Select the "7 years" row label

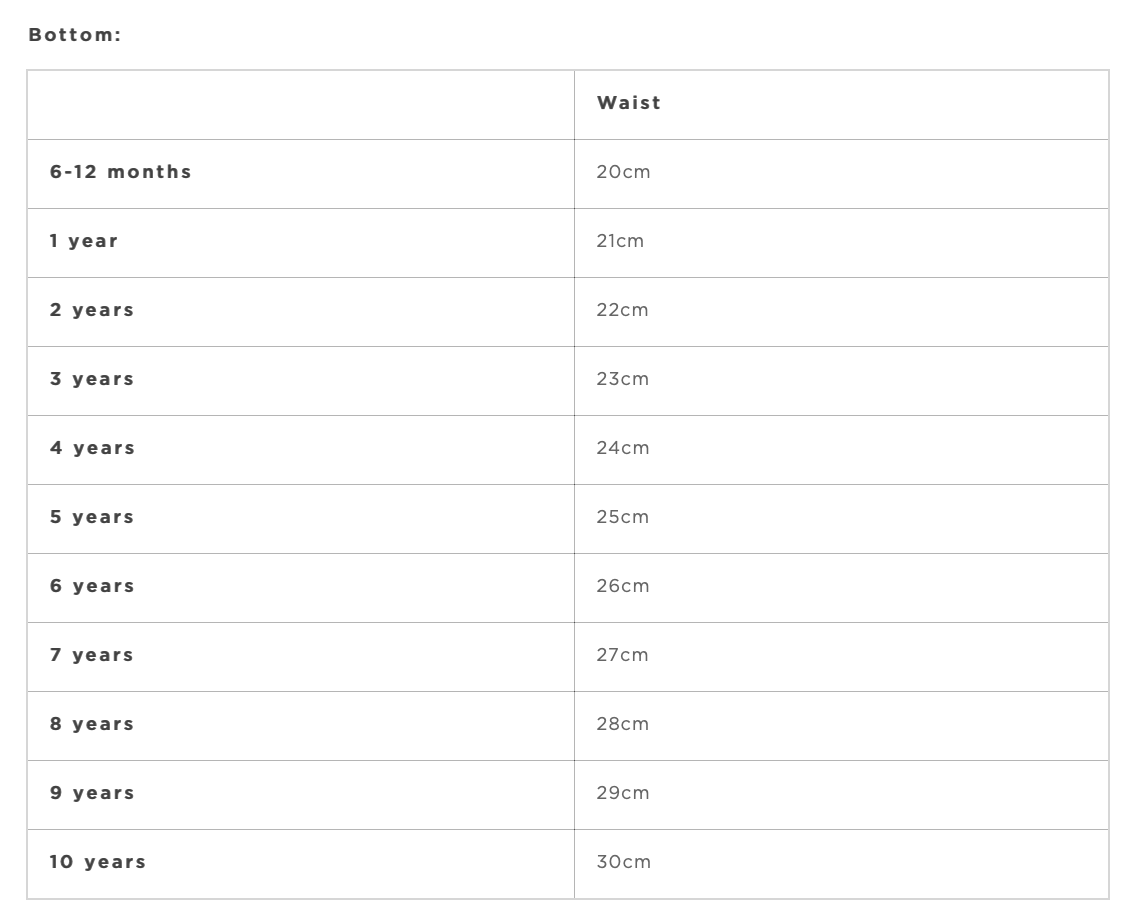[92, 655]
